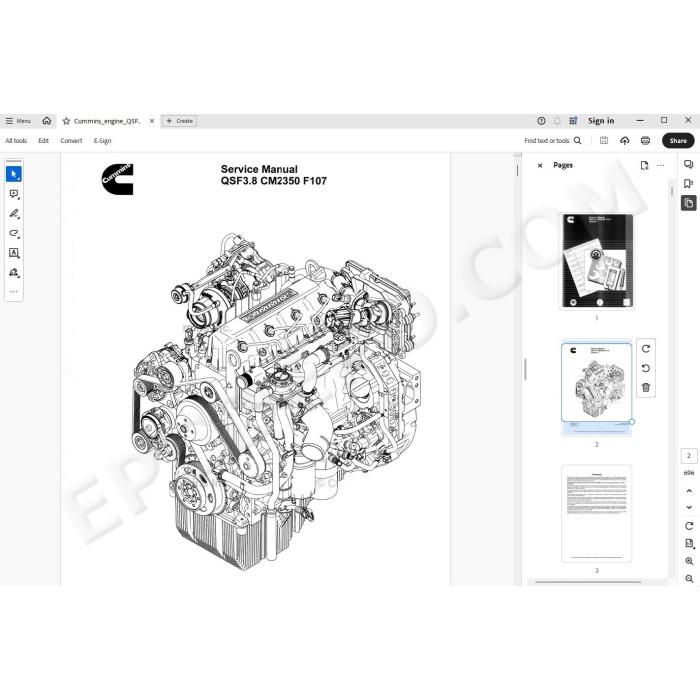Click the Pages panel horizontal scrollbar

coord(588,582)
